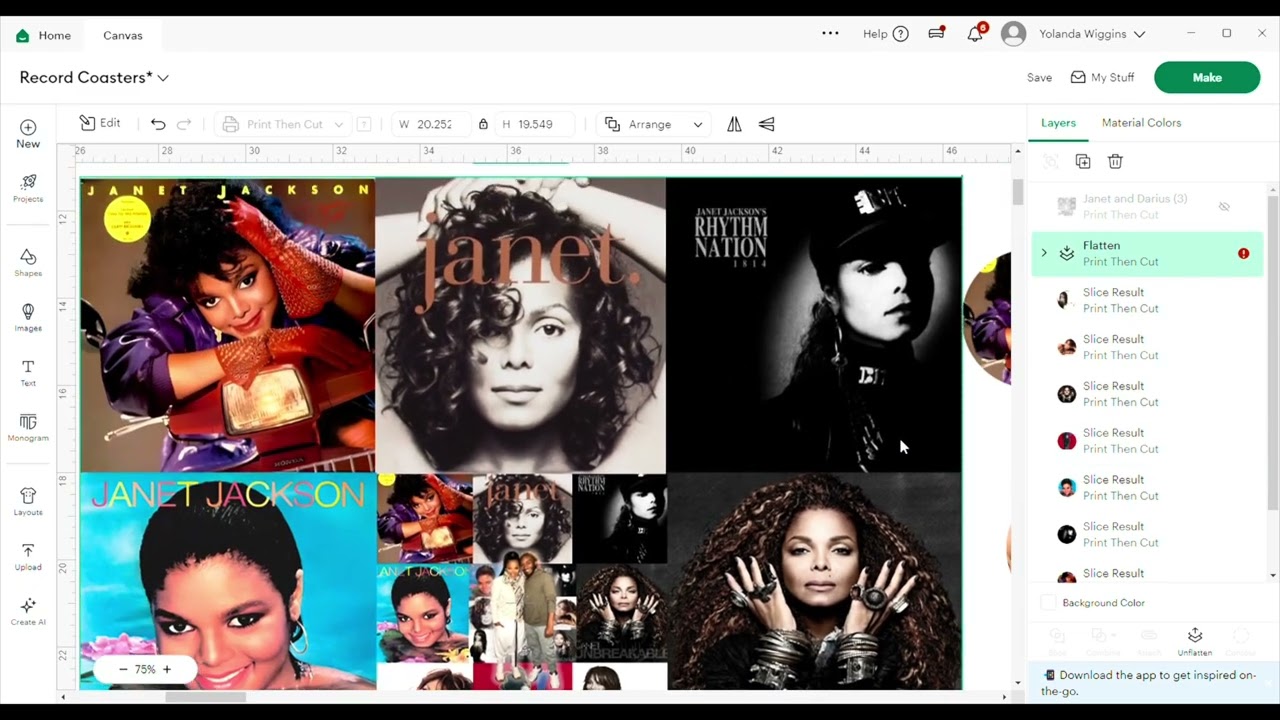Expand the Flatten layer group
Screen dimensions: 1280x720
click(x=1044, y=253)
